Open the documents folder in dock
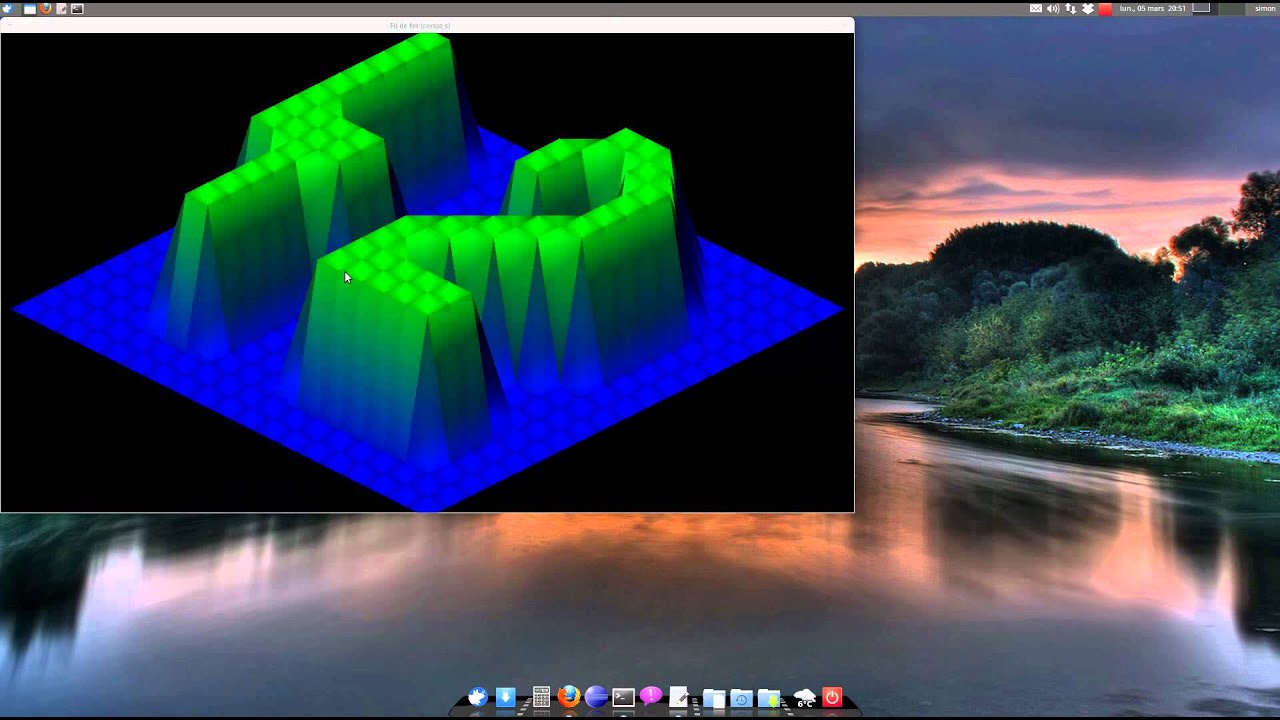 pos(714,698)
